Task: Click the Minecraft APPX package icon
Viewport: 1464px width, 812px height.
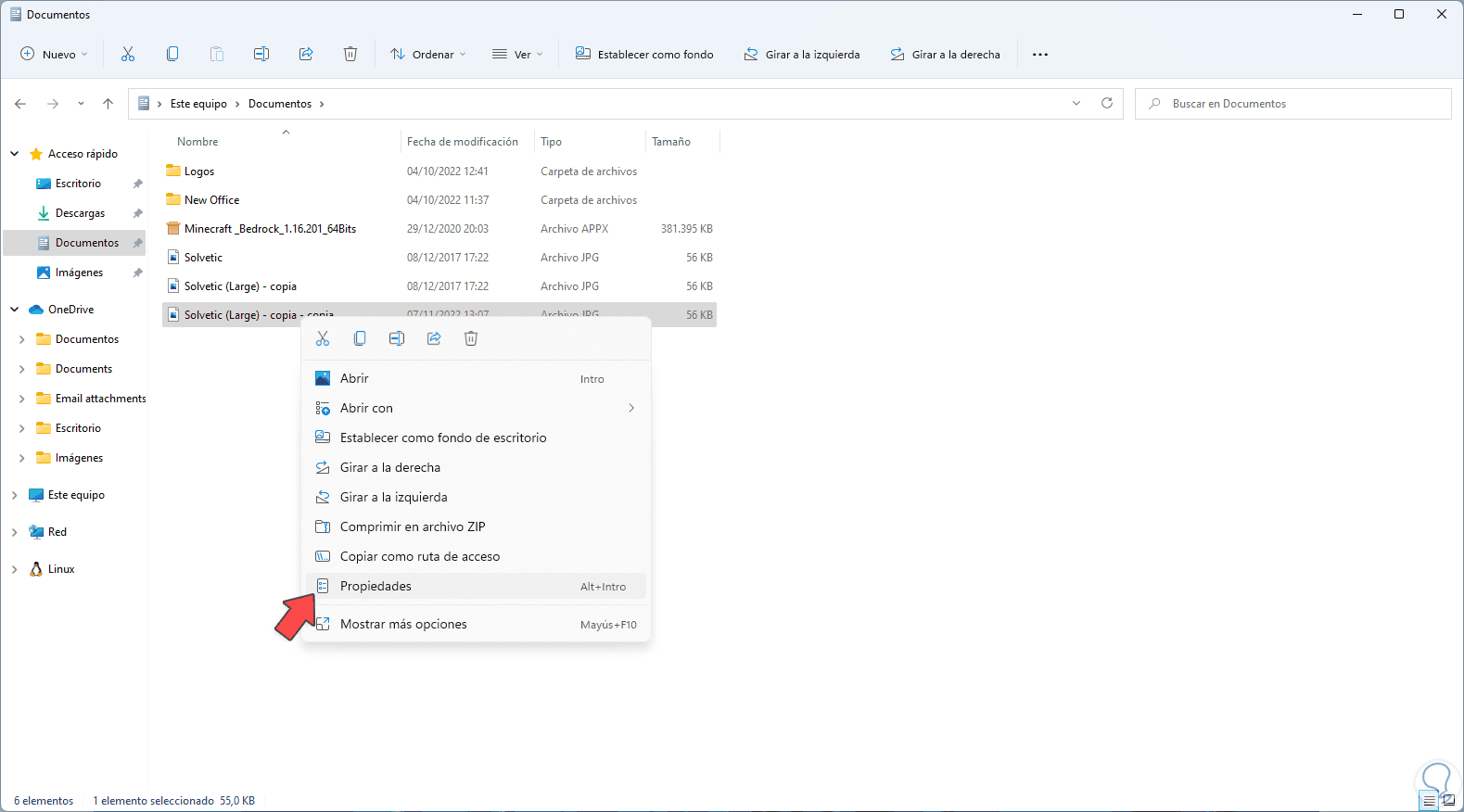Action: 173,229
